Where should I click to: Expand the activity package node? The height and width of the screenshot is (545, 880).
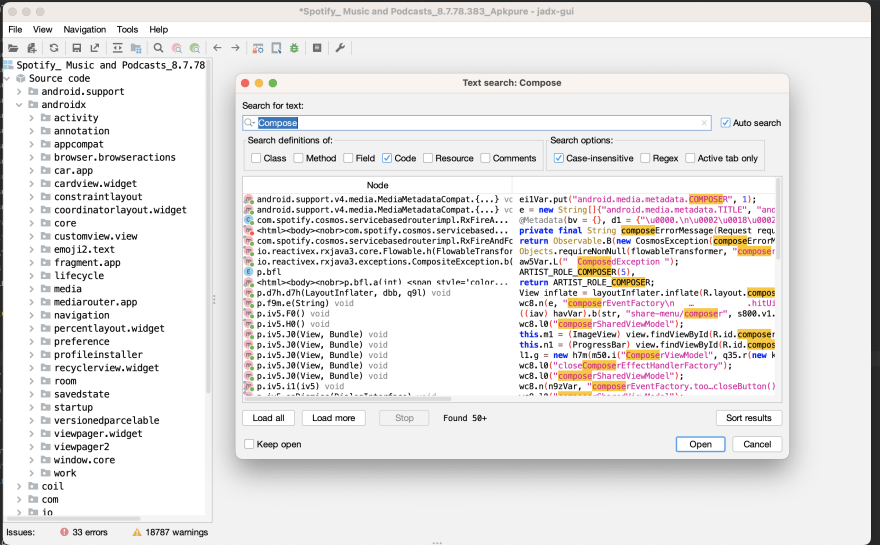click(31, 118)
